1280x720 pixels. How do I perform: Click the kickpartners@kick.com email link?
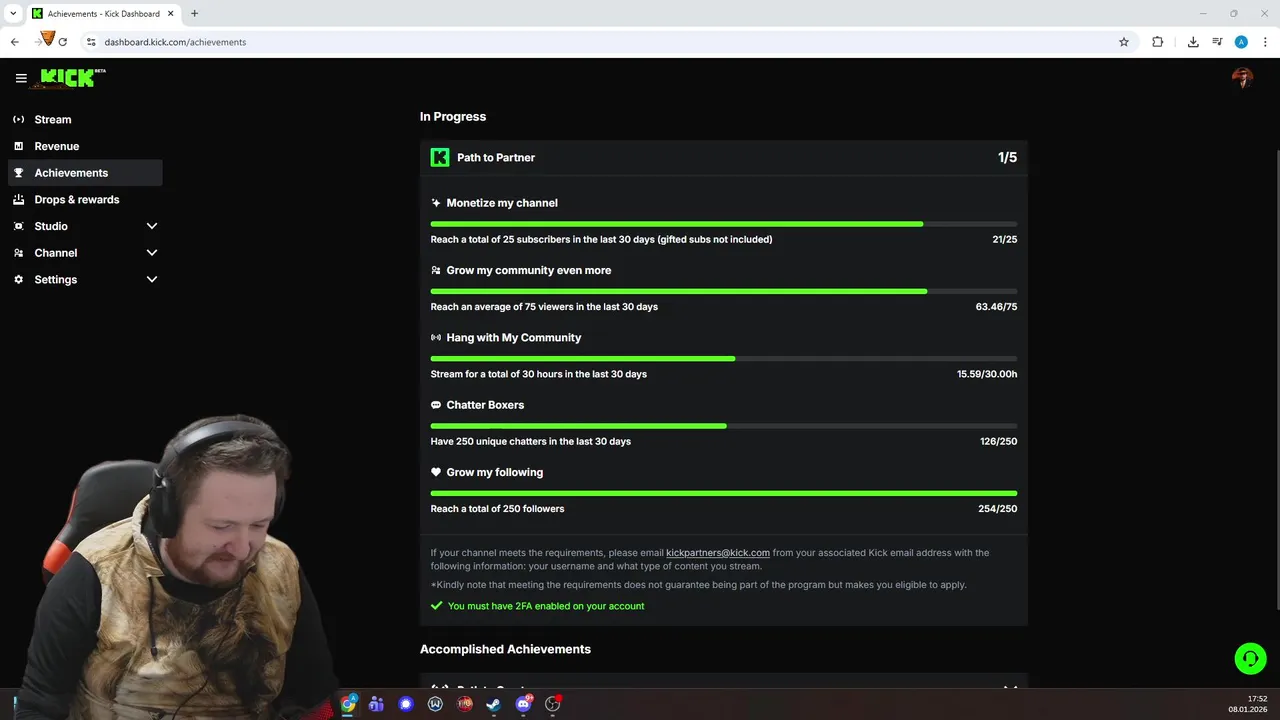718,552
